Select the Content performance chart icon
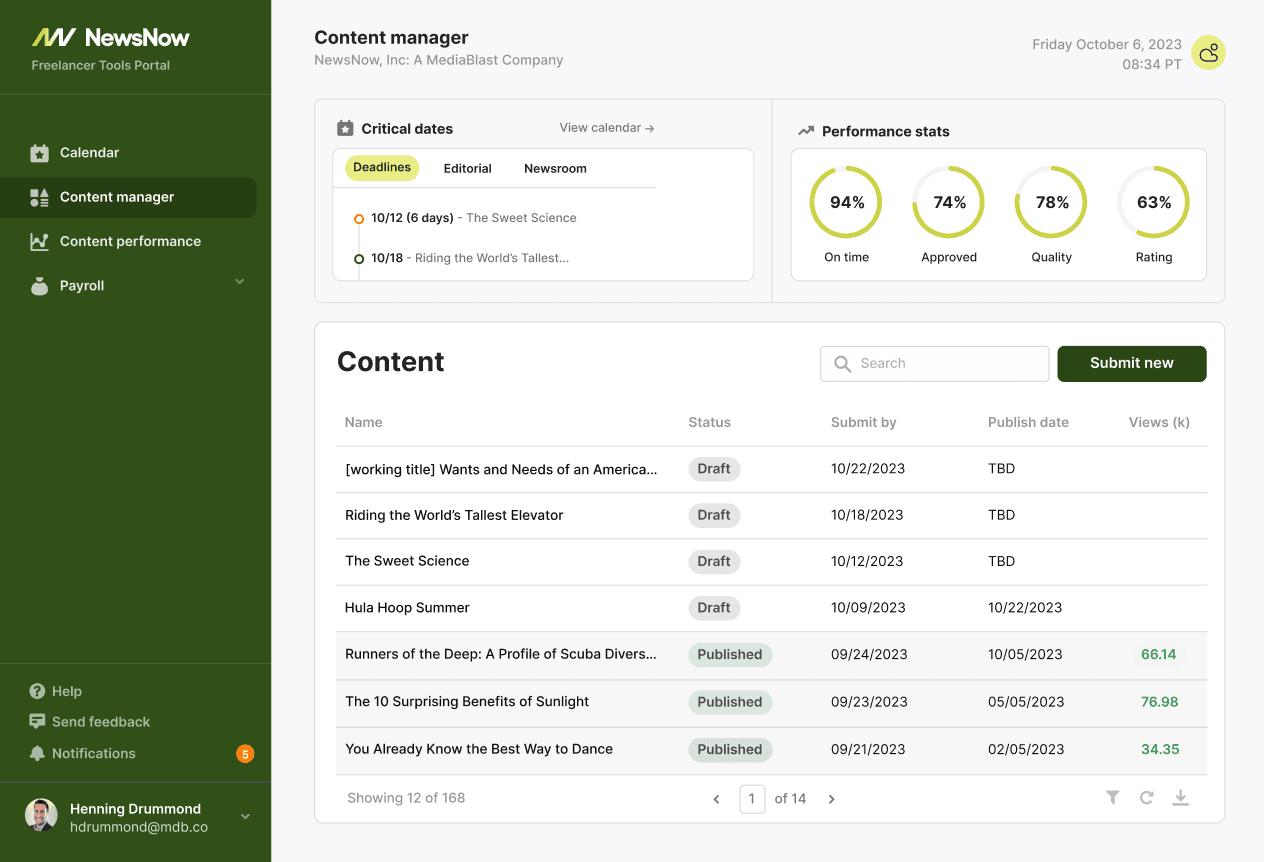The height and width of the screenshot is (862, 1264). pyautogui.click(x=40, y=241)
